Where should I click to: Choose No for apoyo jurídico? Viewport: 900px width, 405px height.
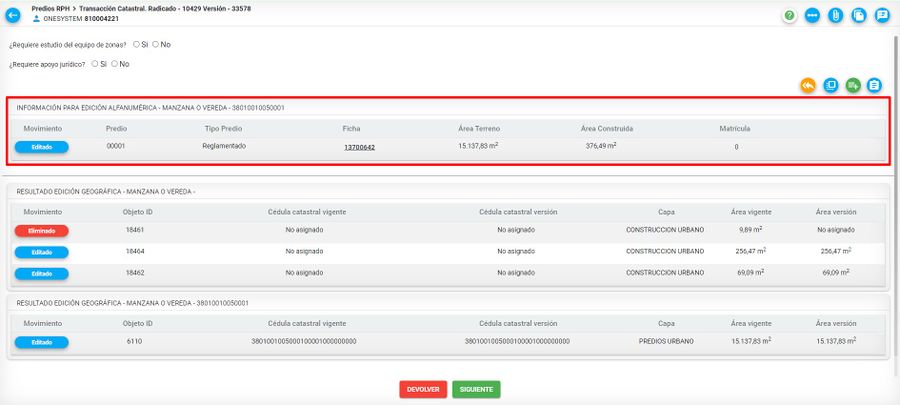click(x=115, y=64)
